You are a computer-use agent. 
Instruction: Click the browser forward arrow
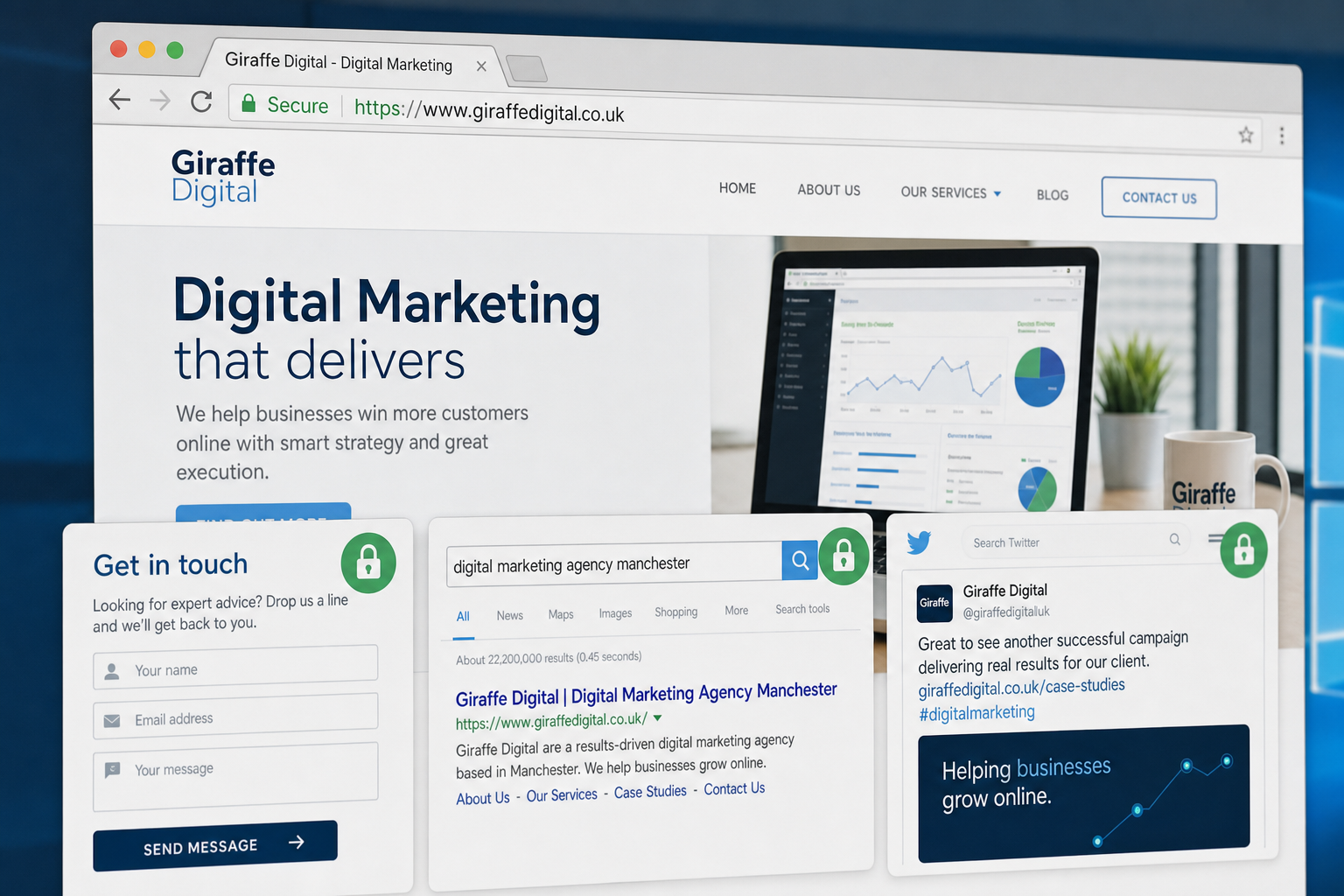pos(160,101)
